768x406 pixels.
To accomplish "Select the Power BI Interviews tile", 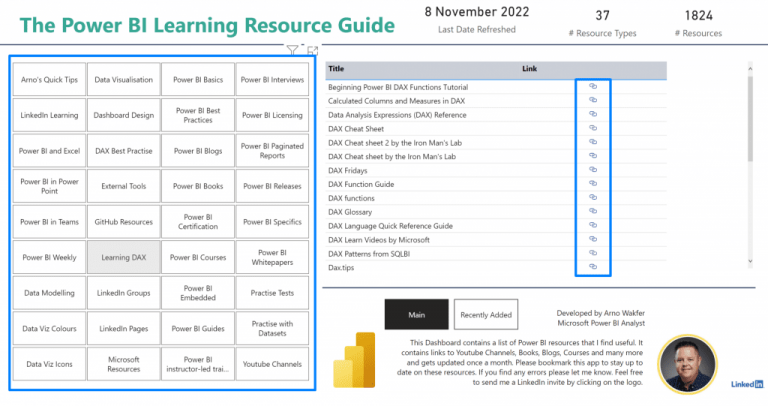I will 272,79.
